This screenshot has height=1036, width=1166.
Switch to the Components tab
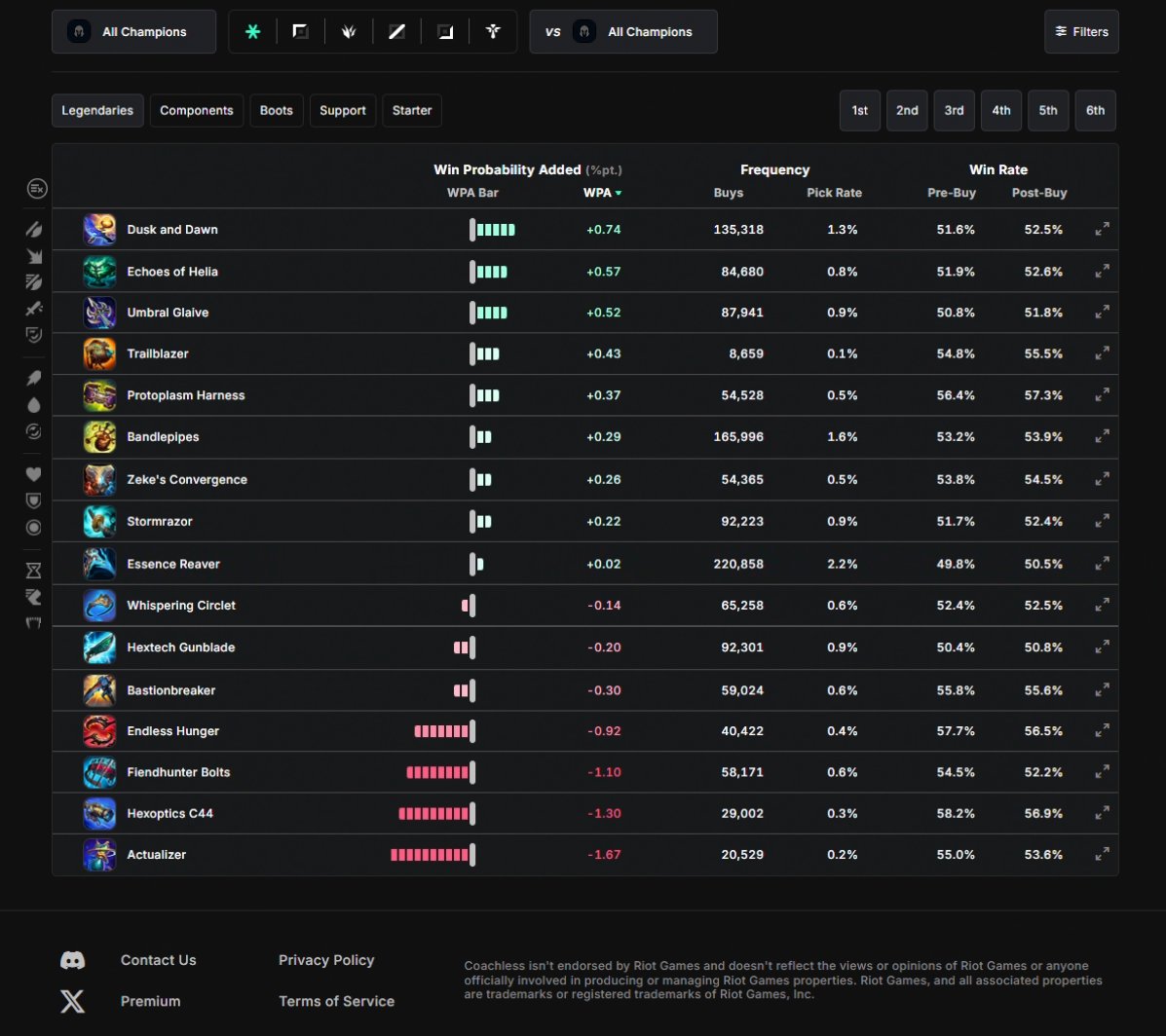pyautogui.click(x=197, y=110)
